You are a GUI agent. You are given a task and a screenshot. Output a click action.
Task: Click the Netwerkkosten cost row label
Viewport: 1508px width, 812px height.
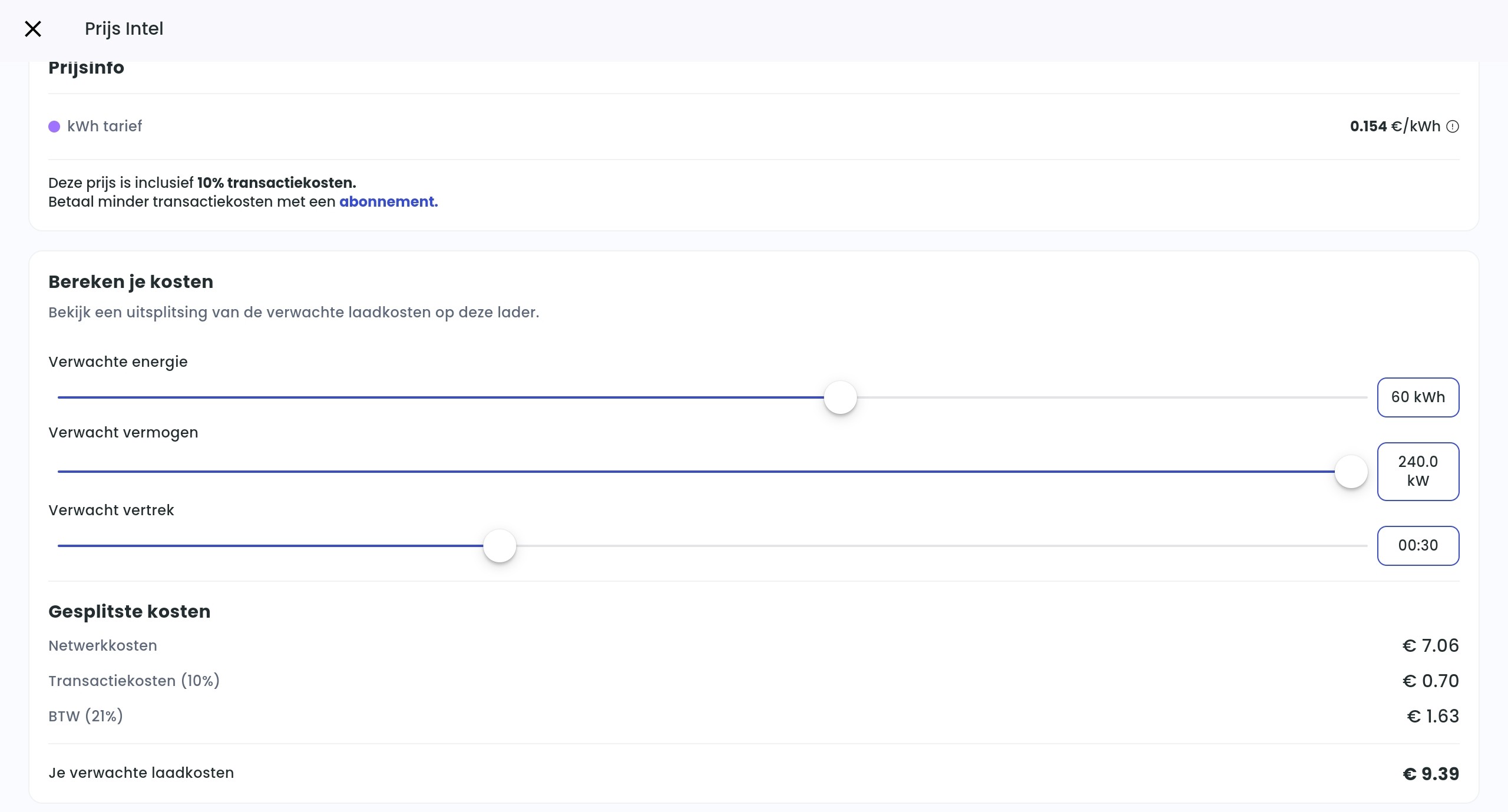[102, 645]
